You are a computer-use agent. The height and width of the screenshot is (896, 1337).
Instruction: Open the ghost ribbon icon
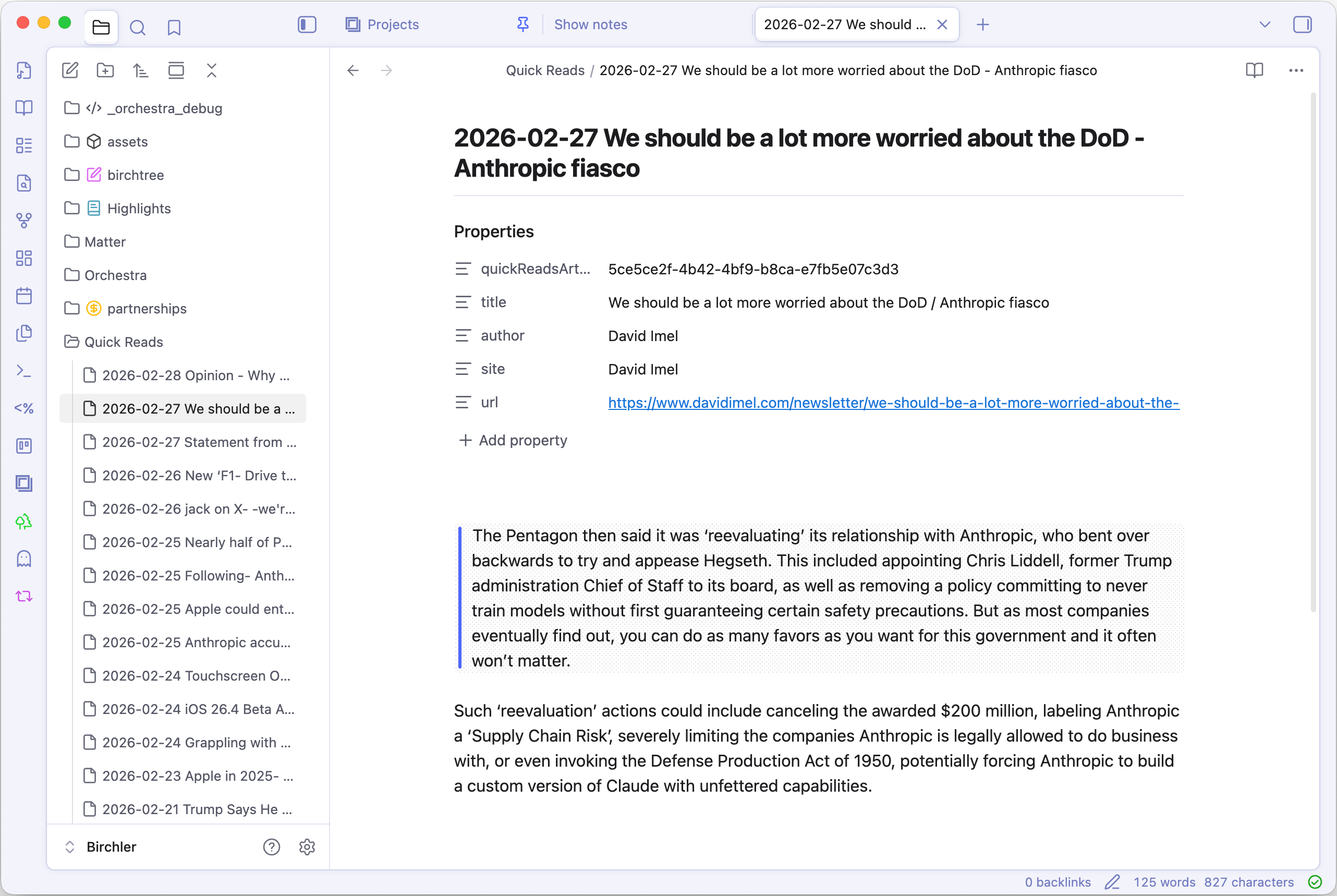point(24,559)
